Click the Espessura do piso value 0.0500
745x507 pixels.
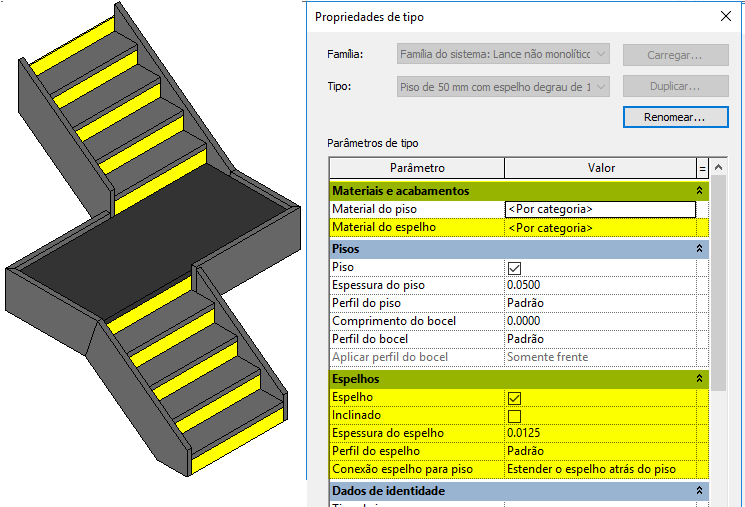coord(600,286)
